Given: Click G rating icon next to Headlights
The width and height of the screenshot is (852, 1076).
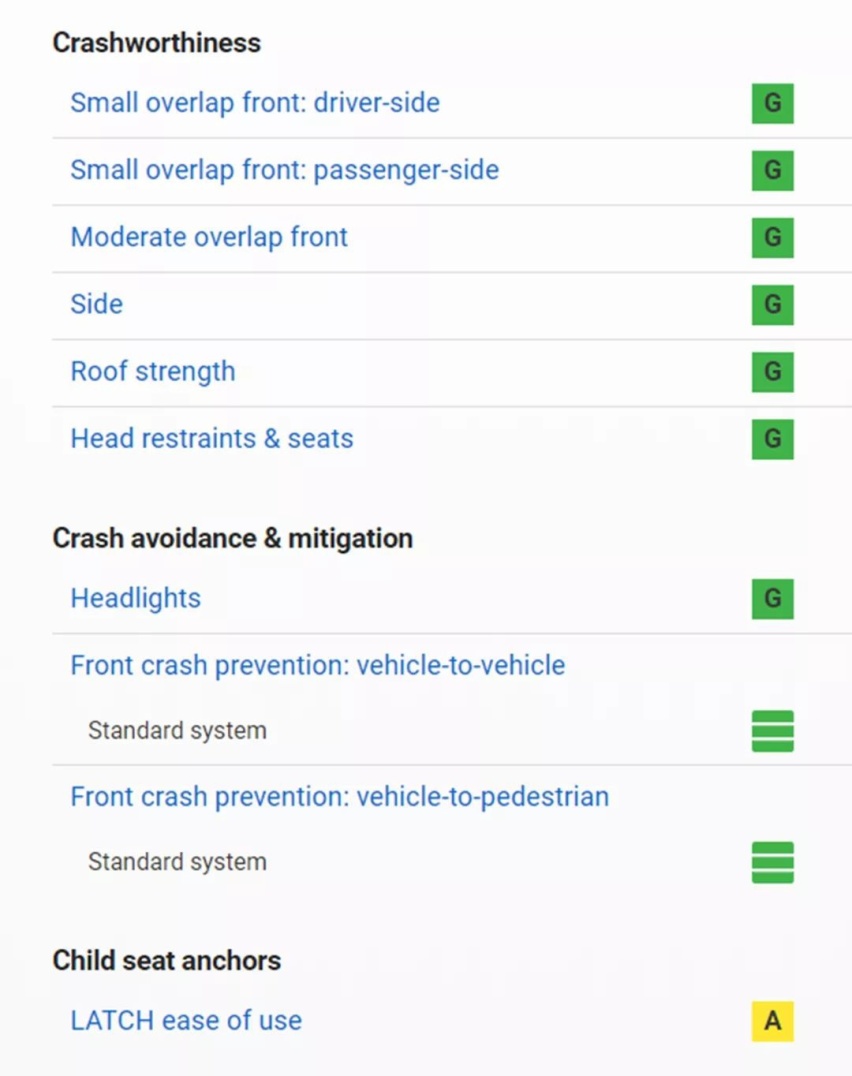Looking at the screenshot, I should 772,598.
